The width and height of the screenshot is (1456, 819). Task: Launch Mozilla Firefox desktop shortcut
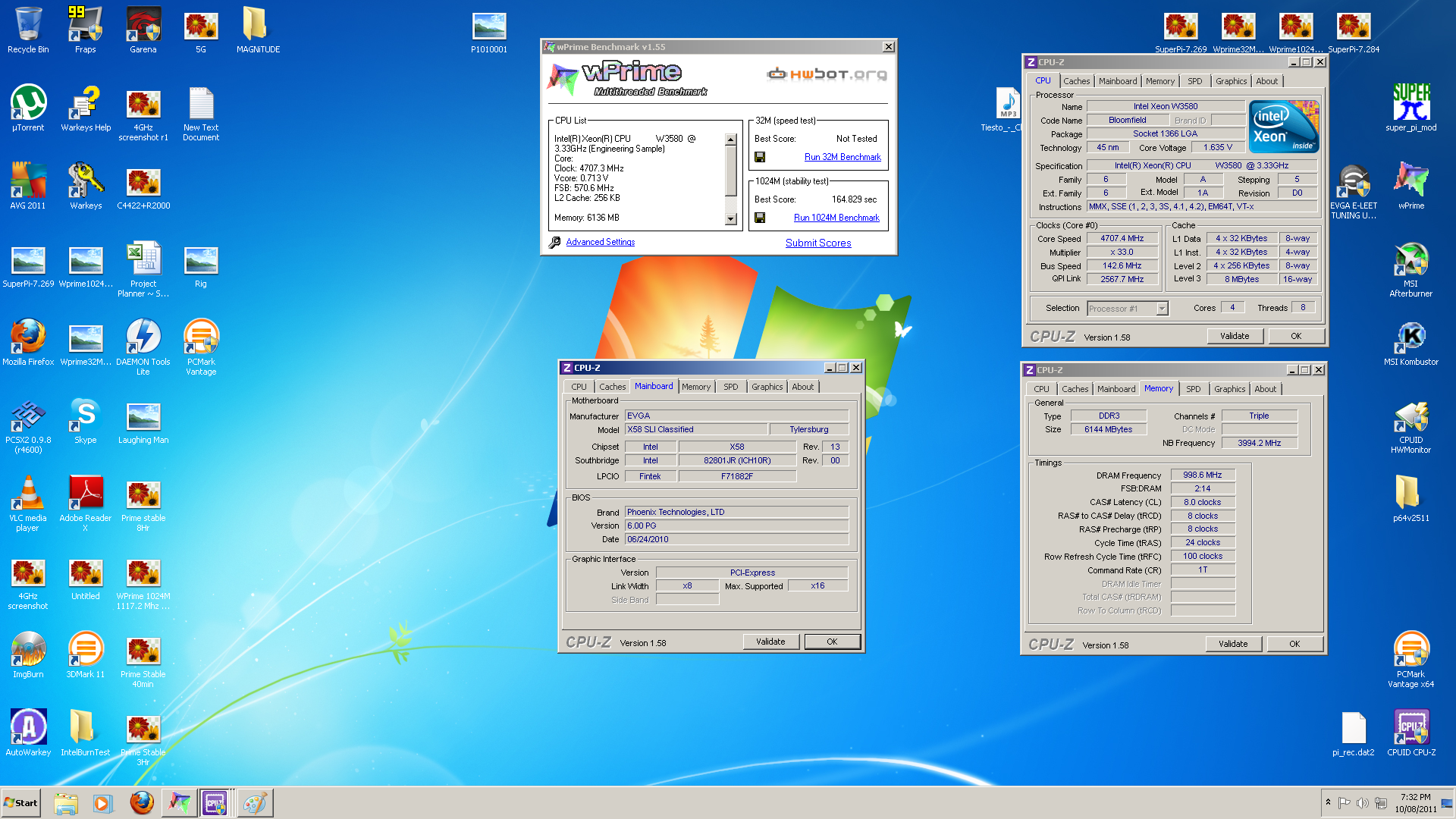[x=28, y=343]
